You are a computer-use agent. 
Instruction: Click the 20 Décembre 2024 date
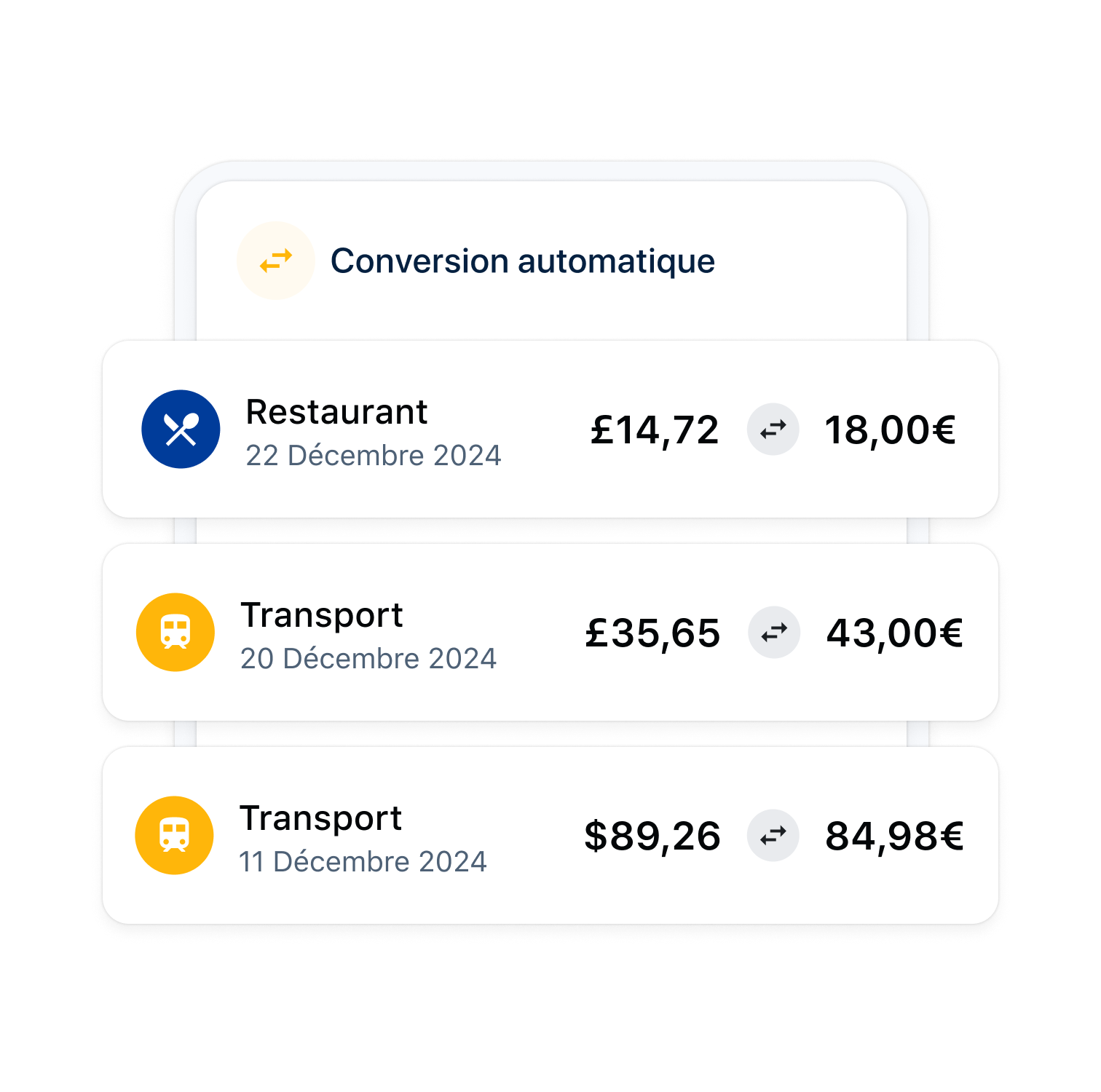point(368,659)
